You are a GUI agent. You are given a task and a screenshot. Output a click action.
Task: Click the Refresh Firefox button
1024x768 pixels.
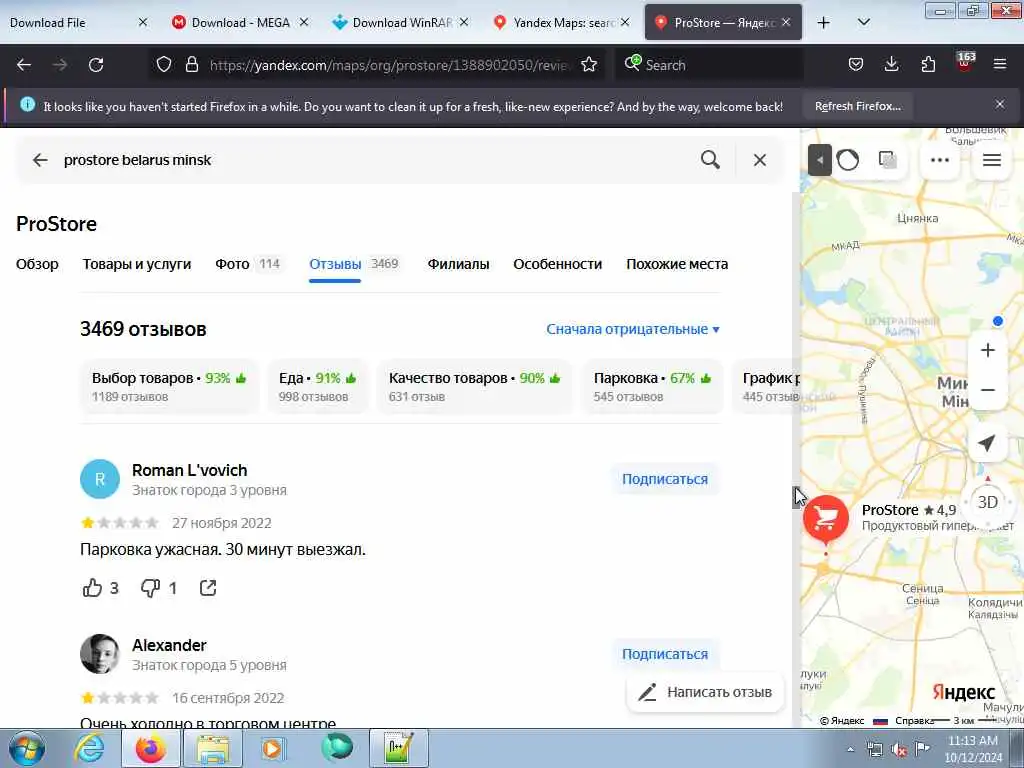pyautogui.click(x=857, y=106)
